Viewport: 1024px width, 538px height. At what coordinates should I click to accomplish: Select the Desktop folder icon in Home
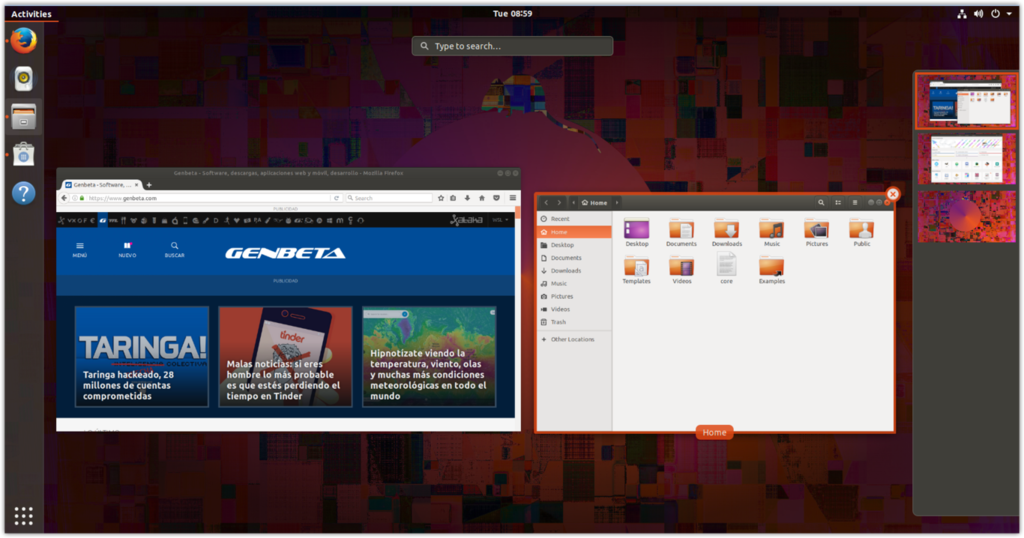[637, 230]
